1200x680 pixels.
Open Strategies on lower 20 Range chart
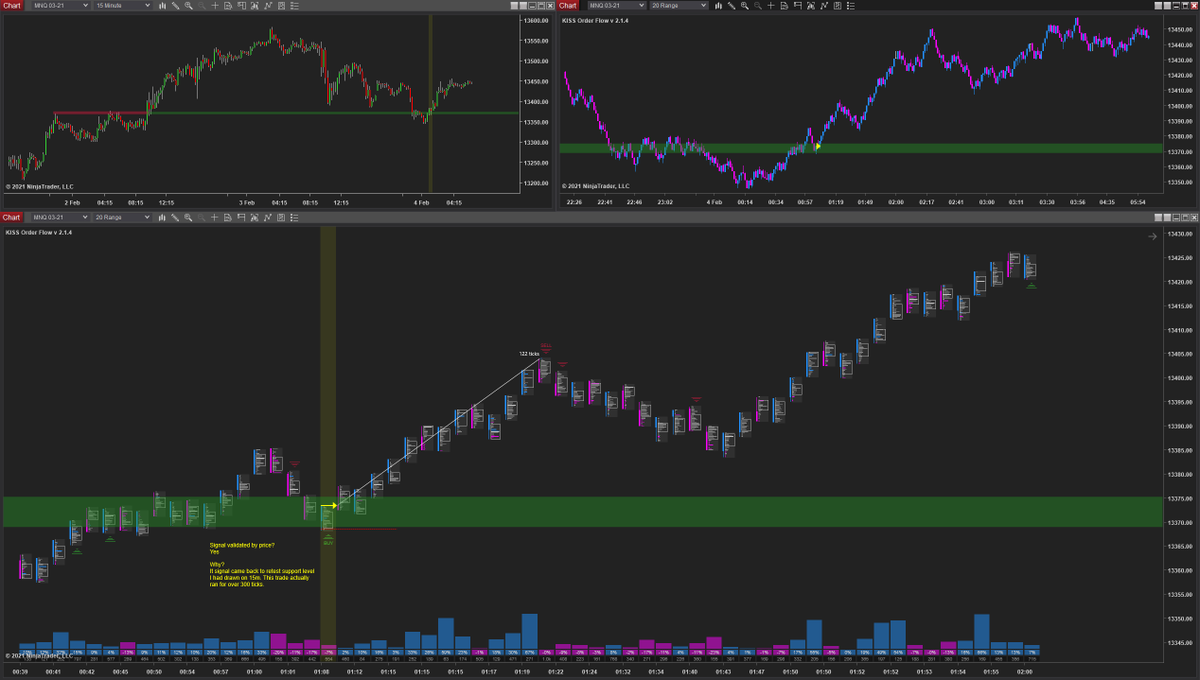(281, 217)
